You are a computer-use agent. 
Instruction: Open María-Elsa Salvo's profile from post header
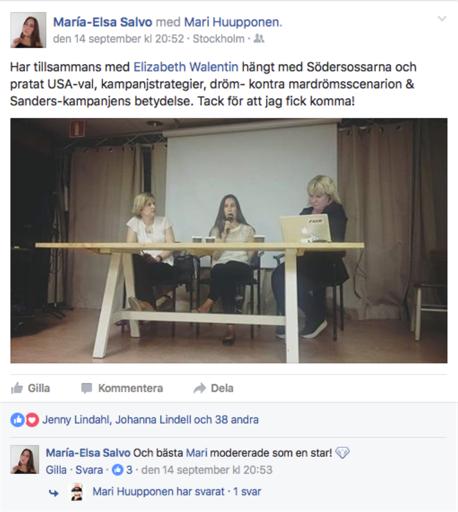[x=103, y=22]
